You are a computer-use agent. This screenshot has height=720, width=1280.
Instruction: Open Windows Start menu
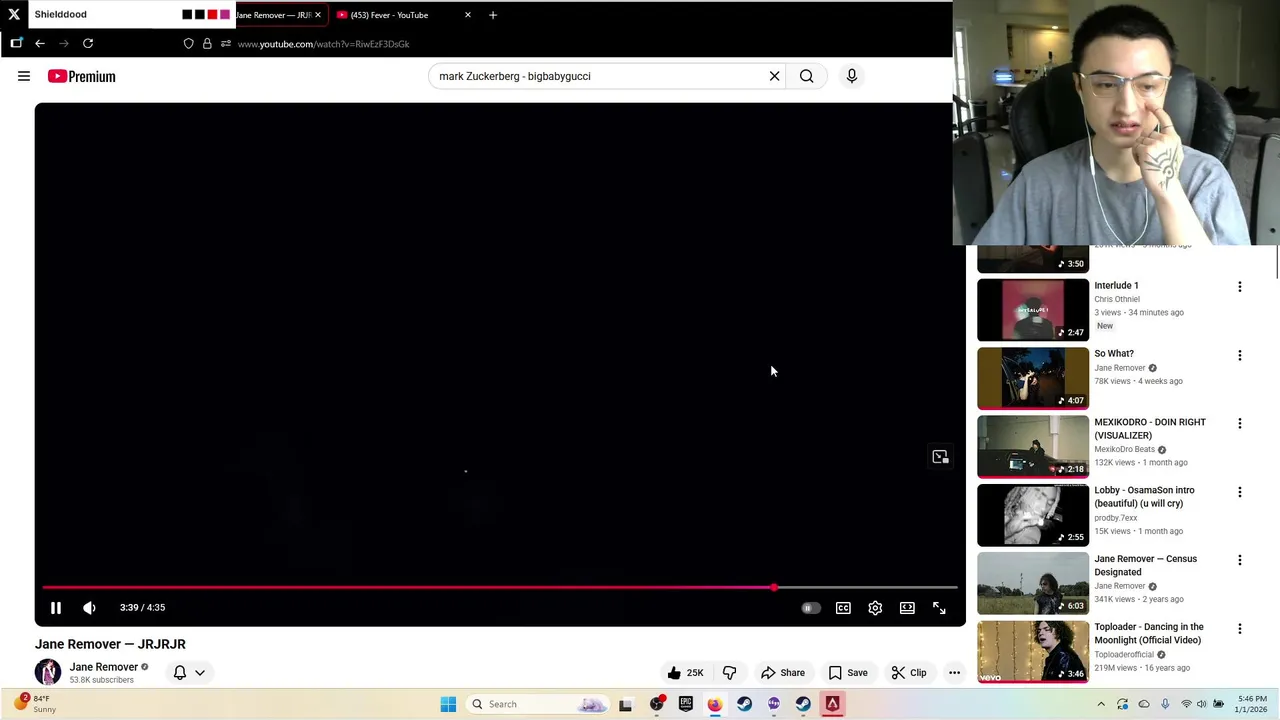pyautogui.click(x=448, y=704)
